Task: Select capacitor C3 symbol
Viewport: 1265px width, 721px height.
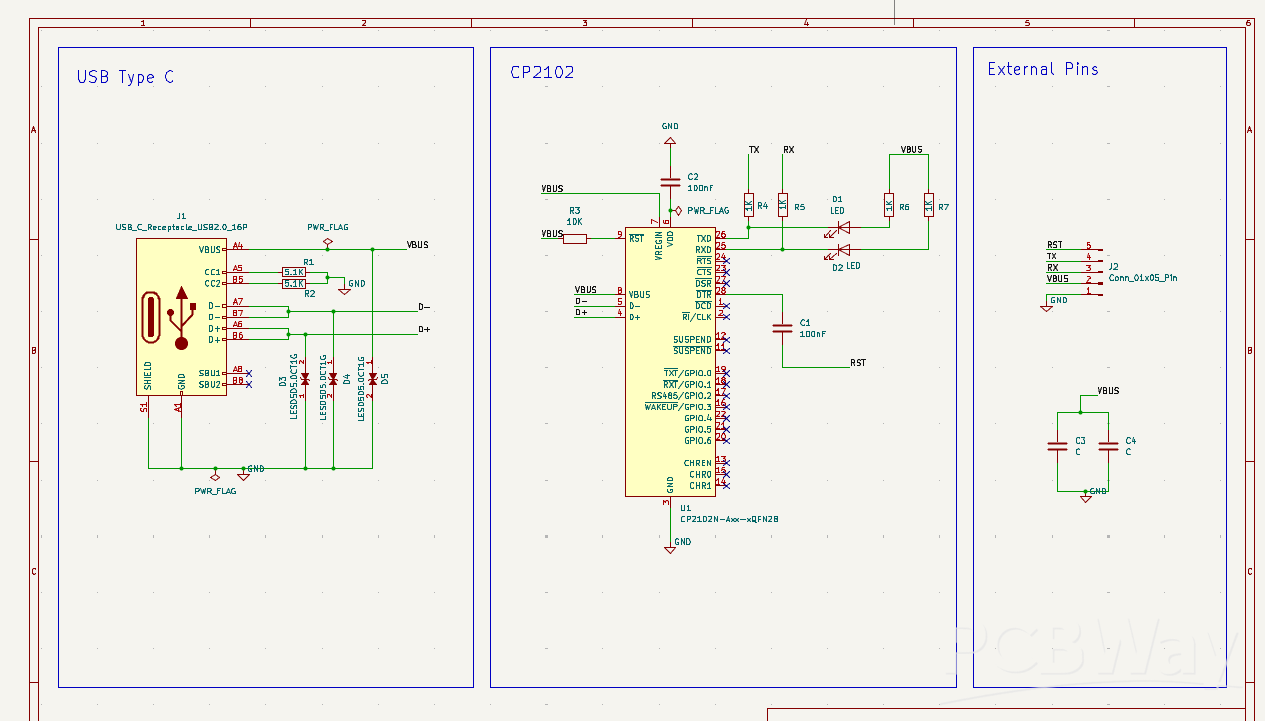Action: tap(1058, 447)
